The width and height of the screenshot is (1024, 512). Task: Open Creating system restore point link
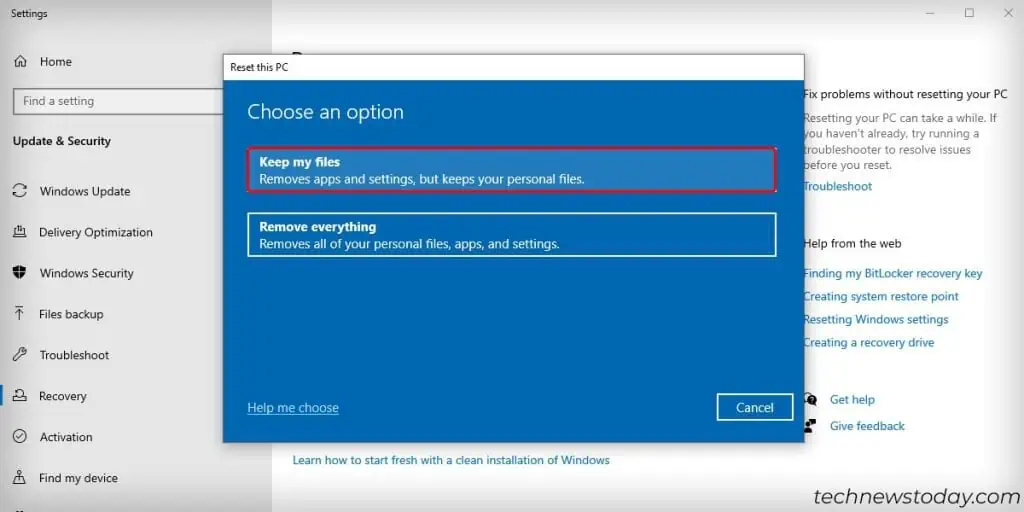coord(881,296)
